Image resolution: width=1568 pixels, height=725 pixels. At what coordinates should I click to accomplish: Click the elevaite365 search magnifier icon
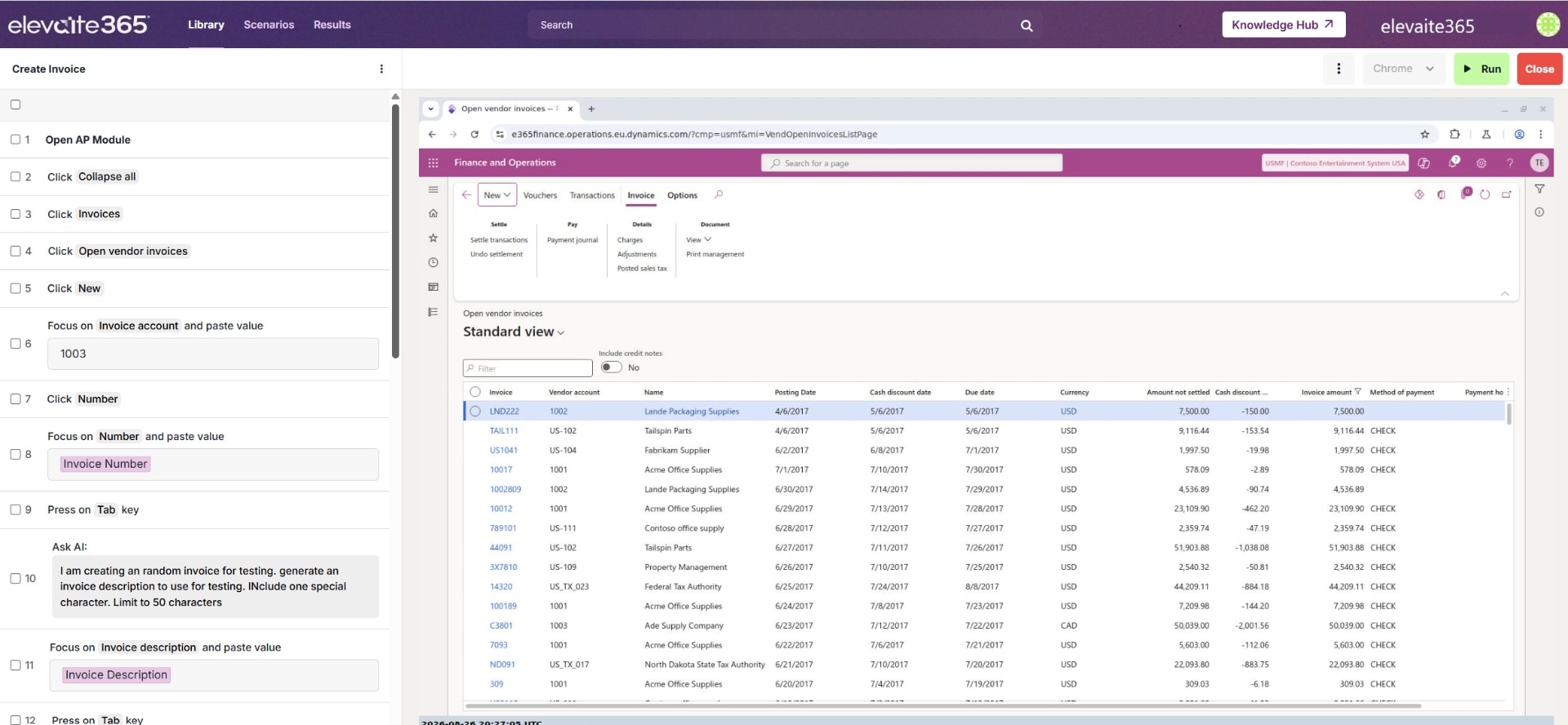click(1027, 25)
